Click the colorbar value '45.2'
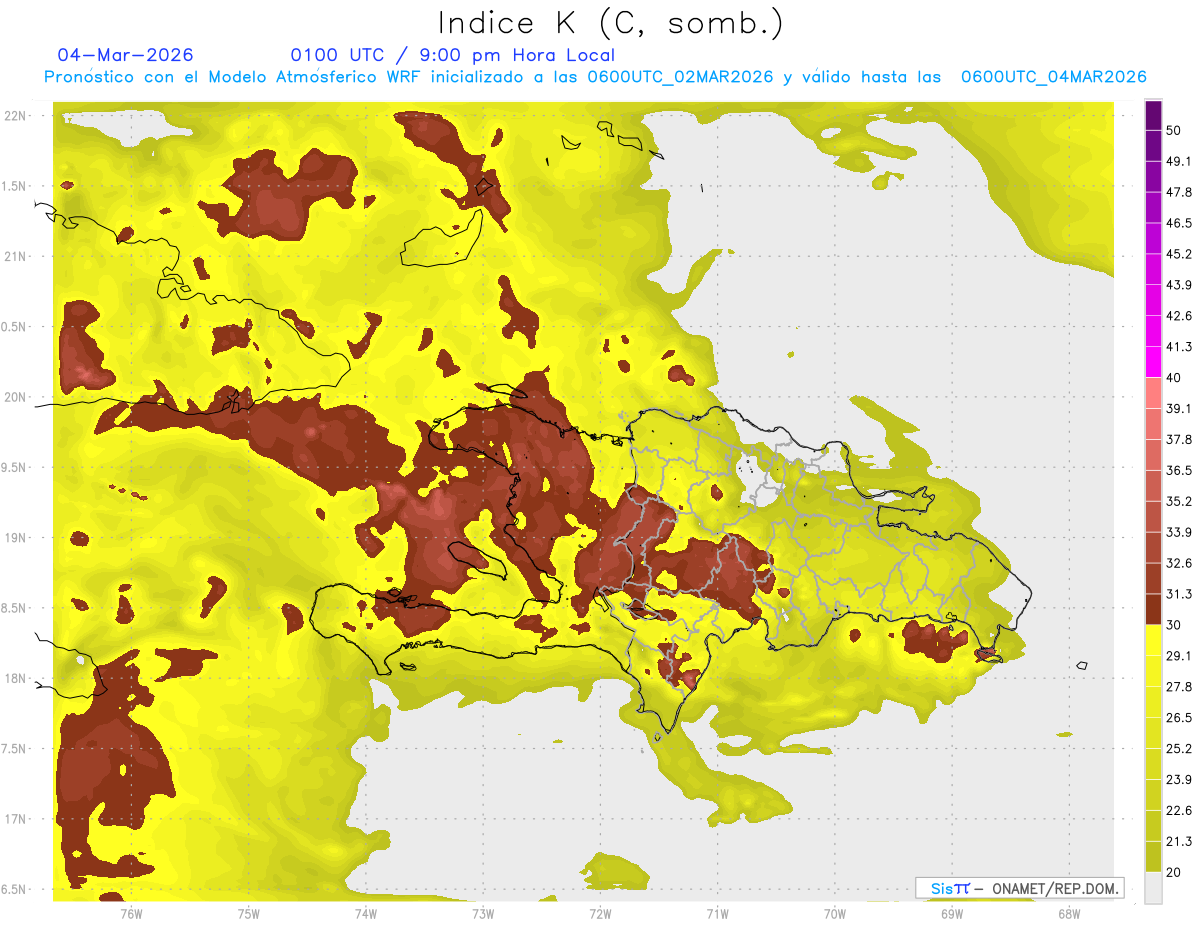 point(1179,254)
